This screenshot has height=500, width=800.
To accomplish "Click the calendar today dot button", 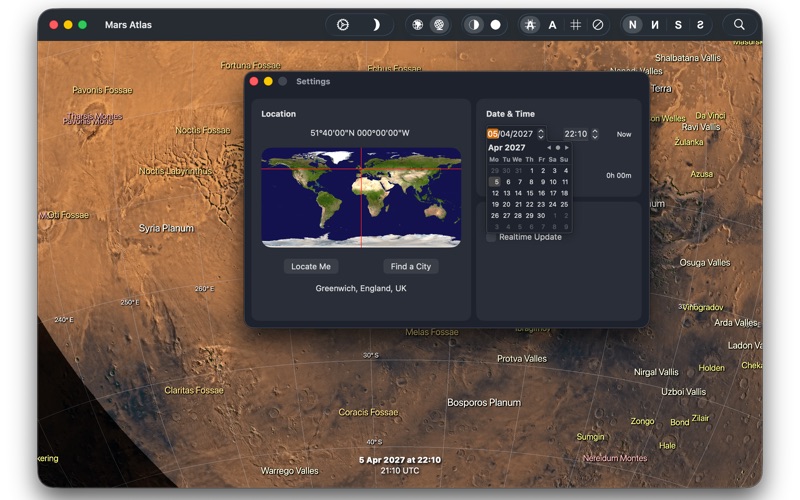I will (x=558, y=147).
